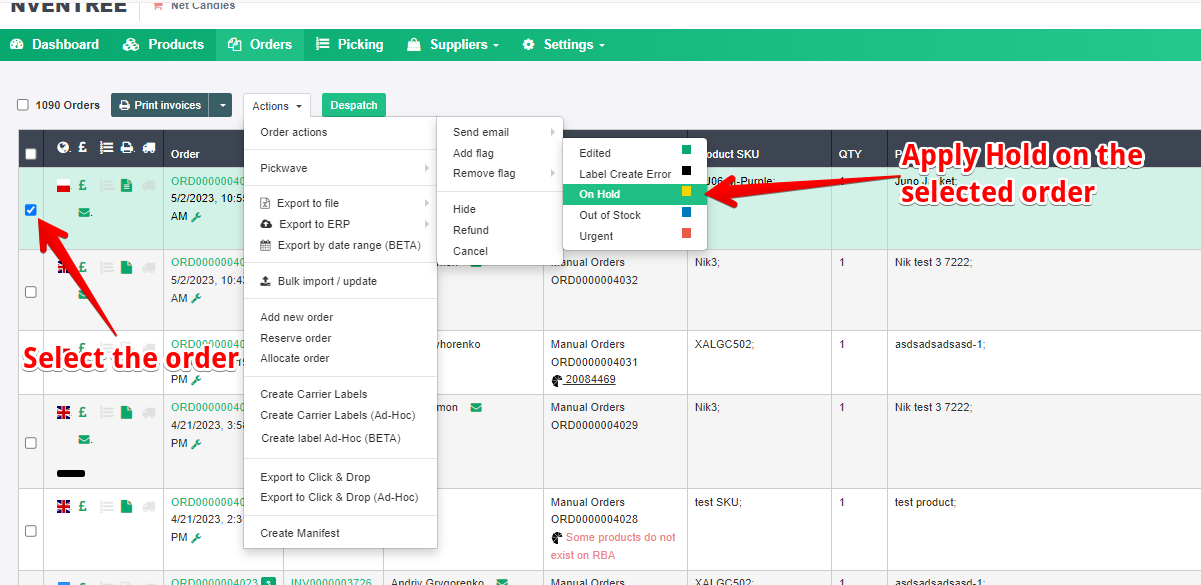
Task: Click the wrench icon after 5/2/2023 10:5x AM
Action: point(197,216)
